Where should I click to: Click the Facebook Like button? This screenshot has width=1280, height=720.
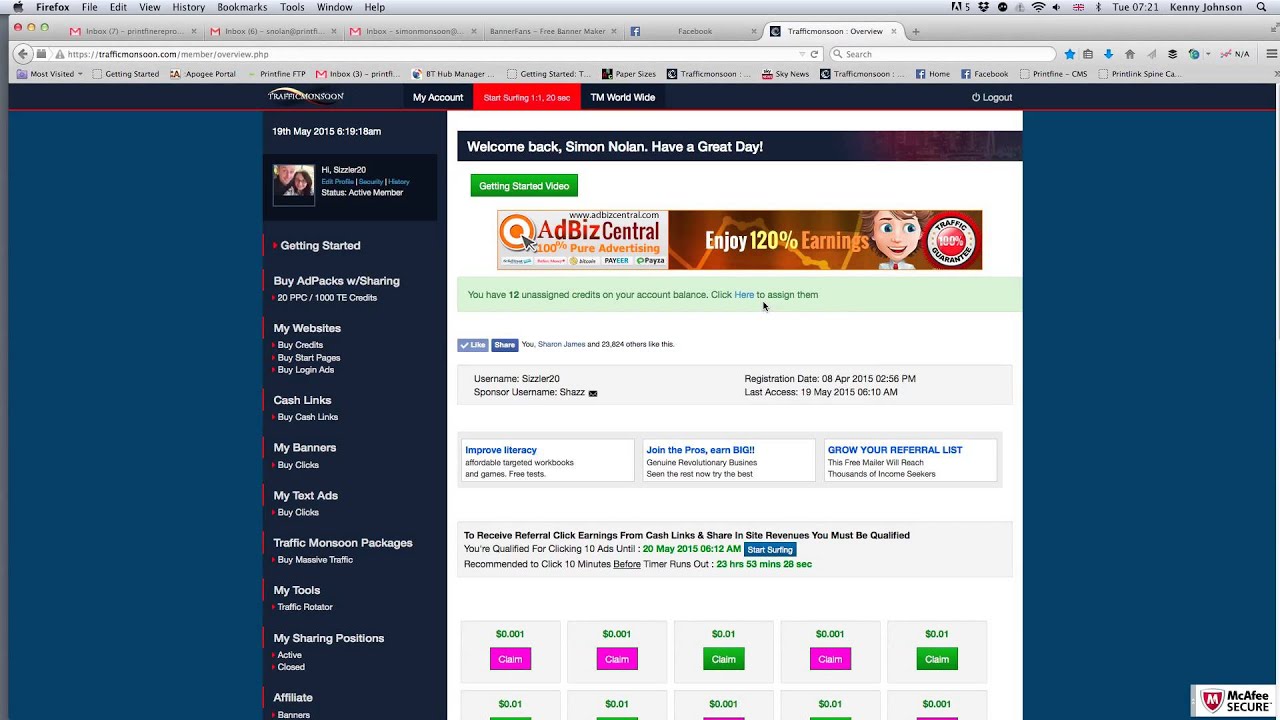tap(473, 345)
